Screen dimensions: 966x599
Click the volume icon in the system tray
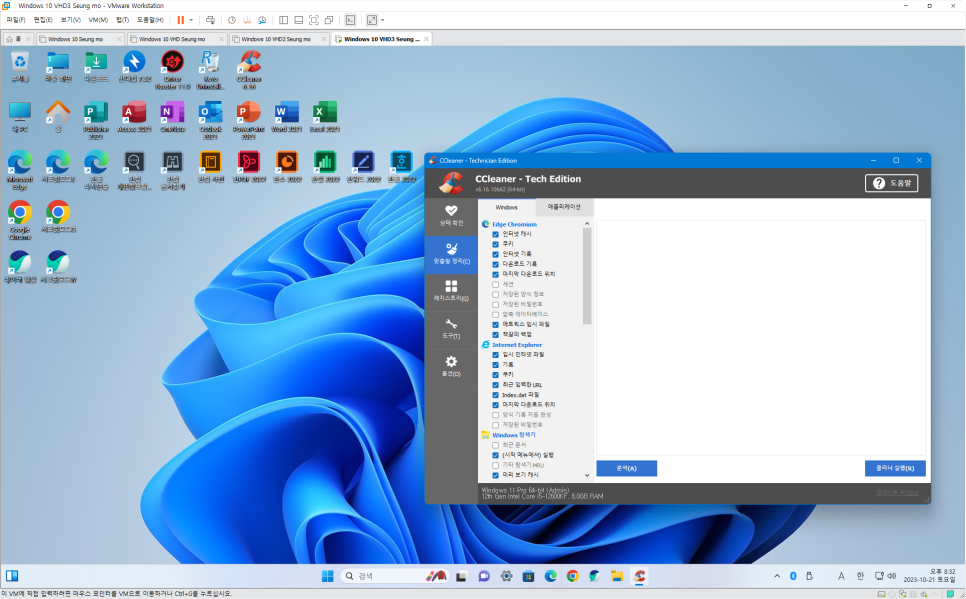[891, 576]
